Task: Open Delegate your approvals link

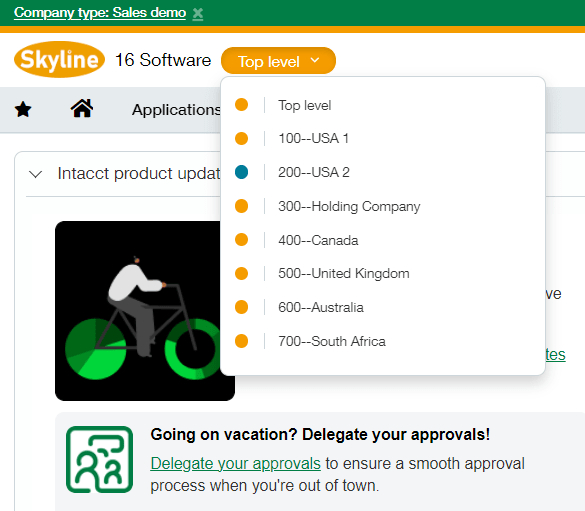Action: [x=235, y=464]
